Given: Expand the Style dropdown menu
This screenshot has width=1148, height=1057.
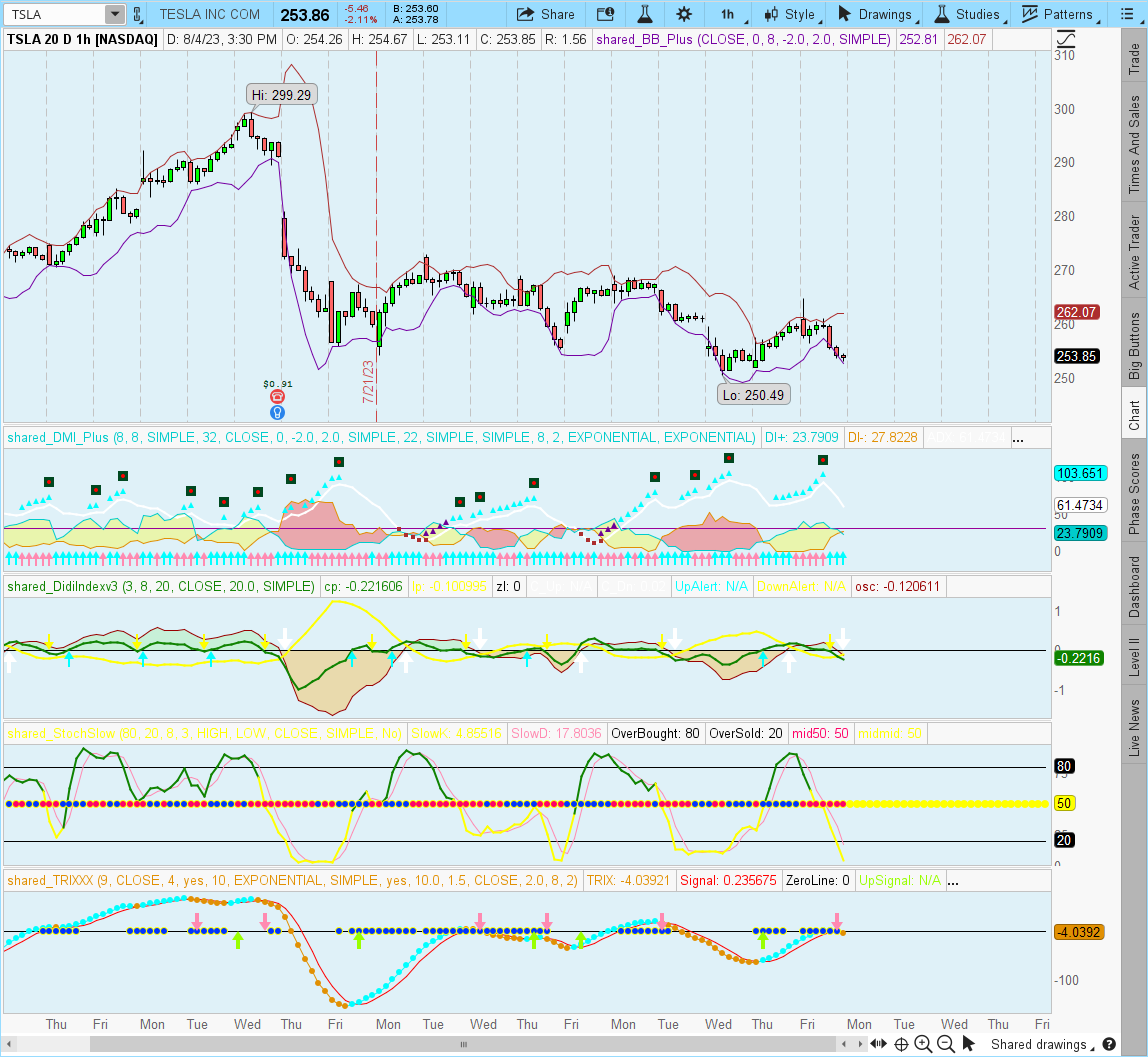Looking at the screenshot, I should 789,14.
